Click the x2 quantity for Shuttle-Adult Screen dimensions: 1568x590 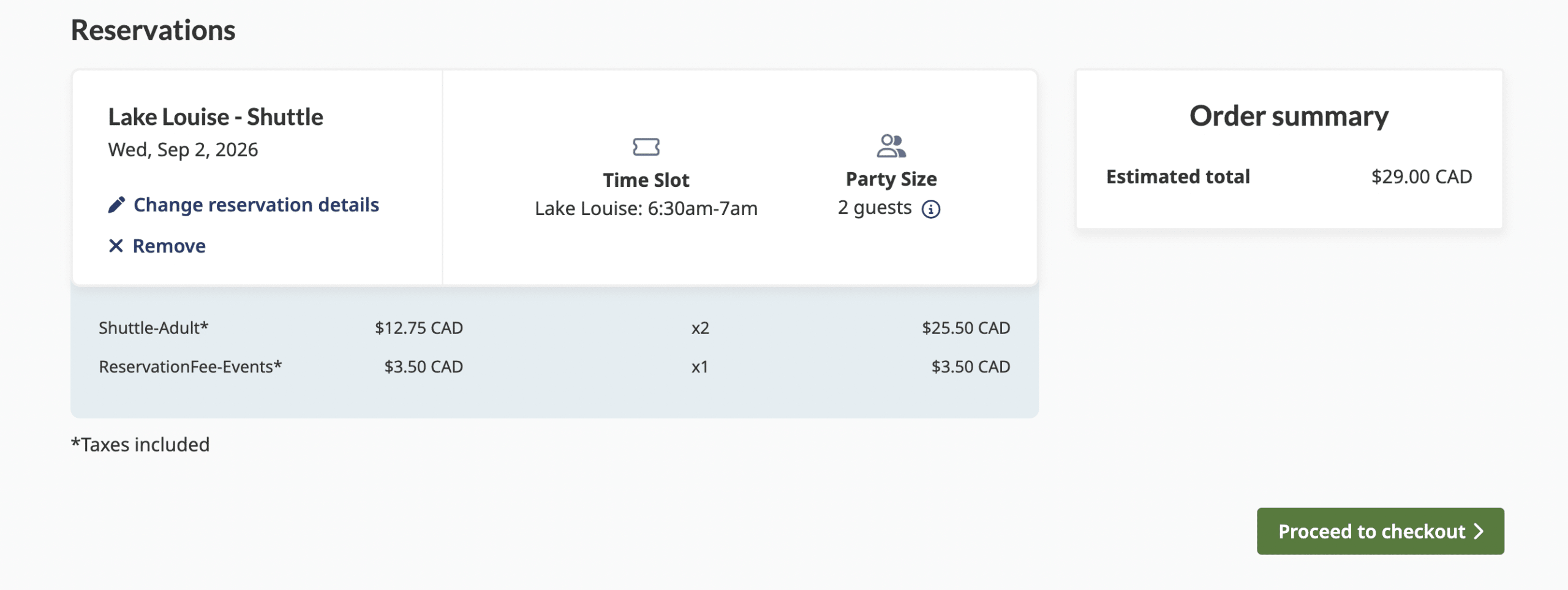(699, 328)
